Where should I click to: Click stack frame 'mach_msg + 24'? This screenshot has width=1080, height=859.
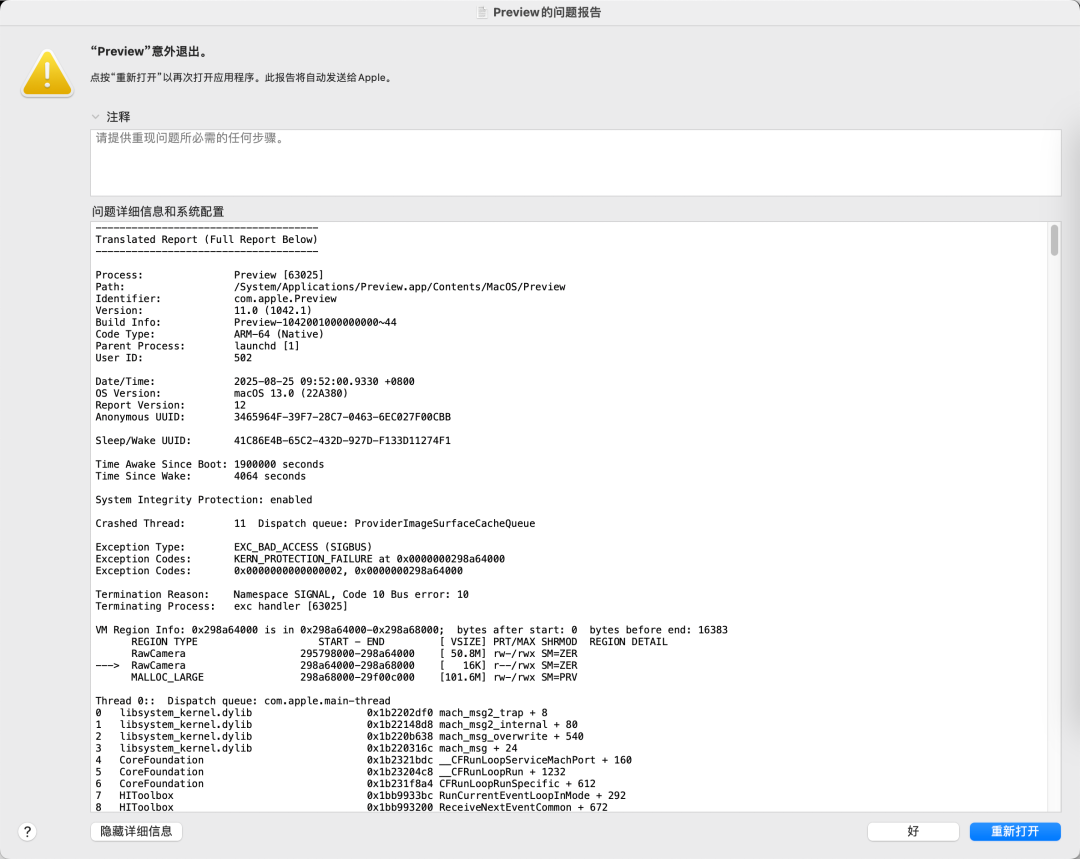tap(478, 748)
